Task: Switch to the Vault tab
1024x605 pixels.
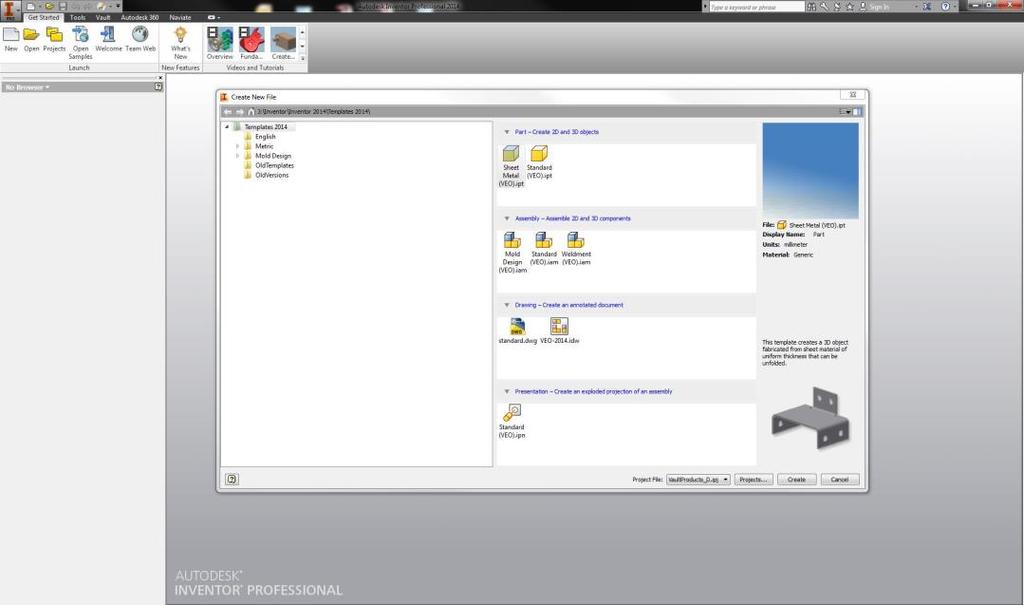Action: [x=103, y=18]
